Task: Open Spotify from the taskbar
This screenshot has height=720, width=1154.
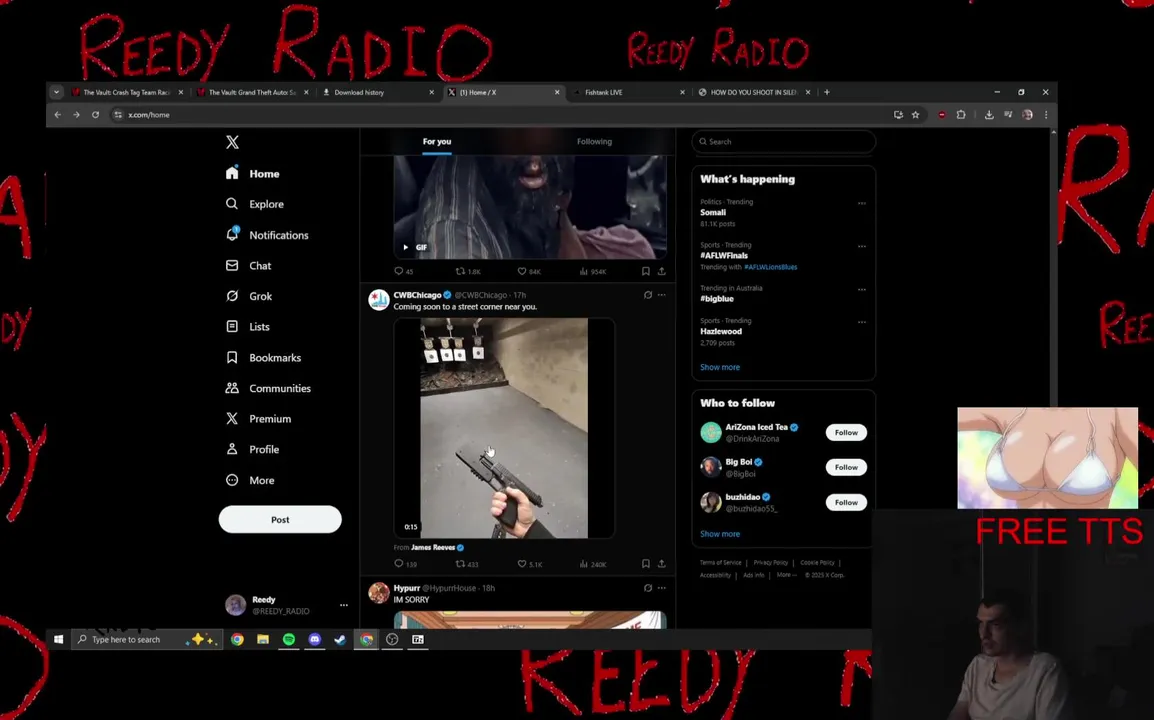Action: tap(288, 640)
